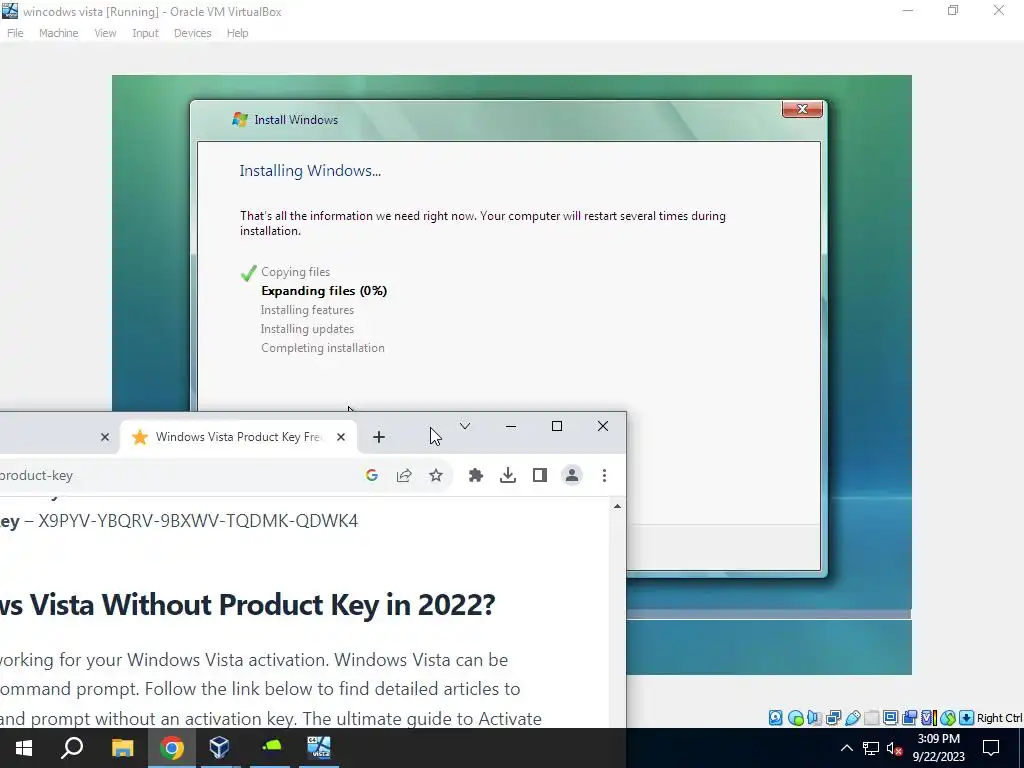Click the Vista VM taskbar icon
The image size is (1024, 768).
click(x=319, y=748)
